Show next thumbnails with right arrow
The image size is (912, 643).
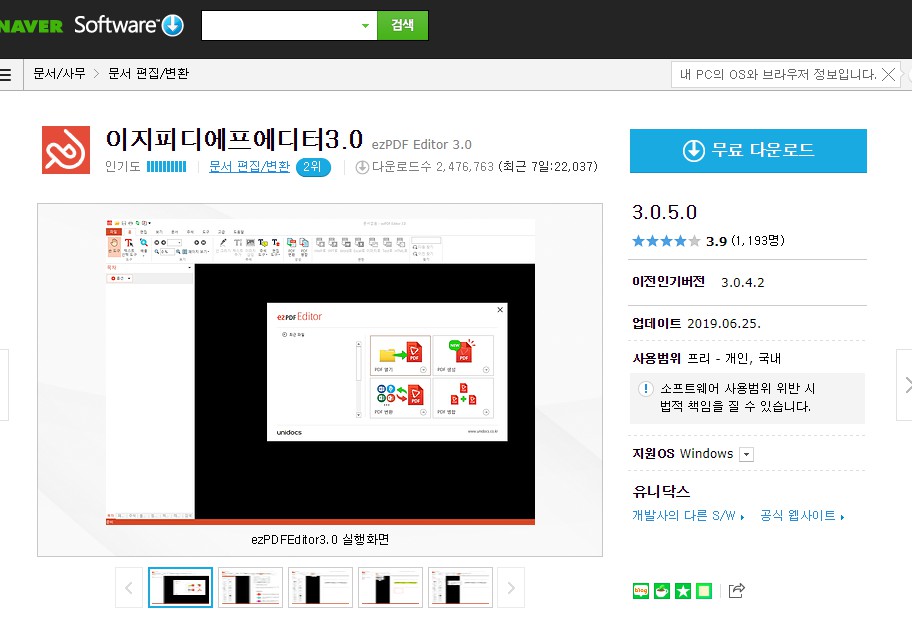[x=511, y=588]
